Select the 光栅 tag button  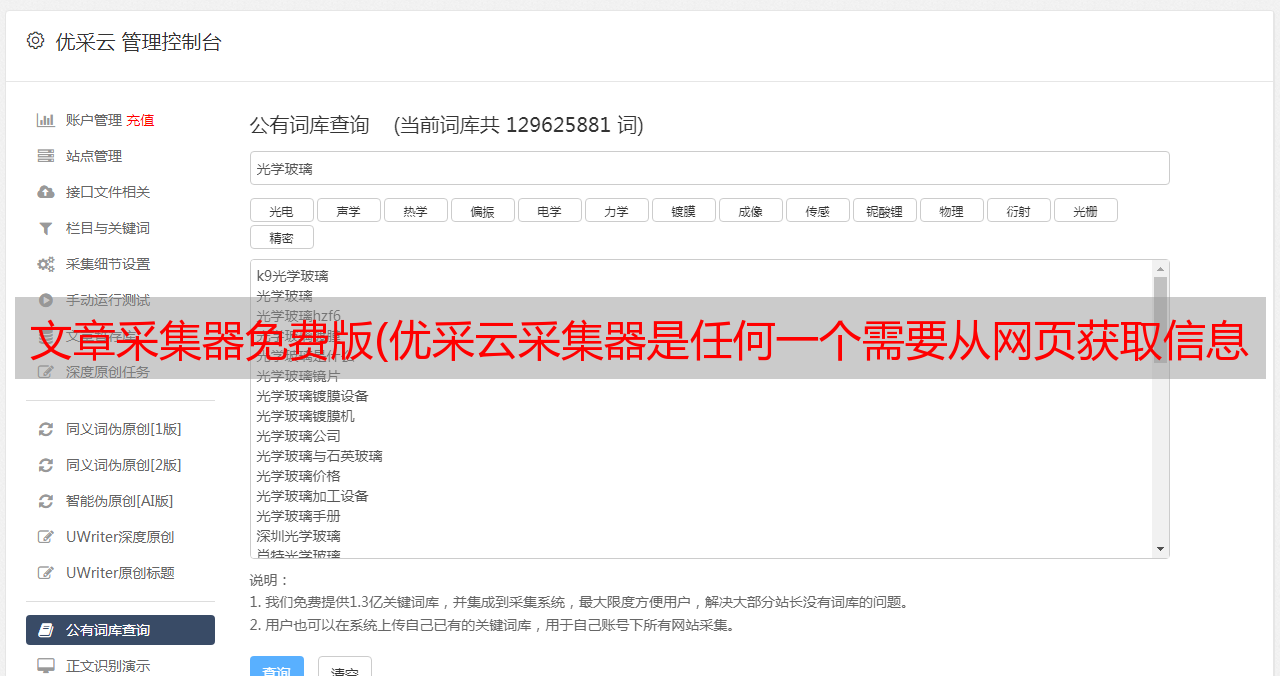coord(1085,210)
